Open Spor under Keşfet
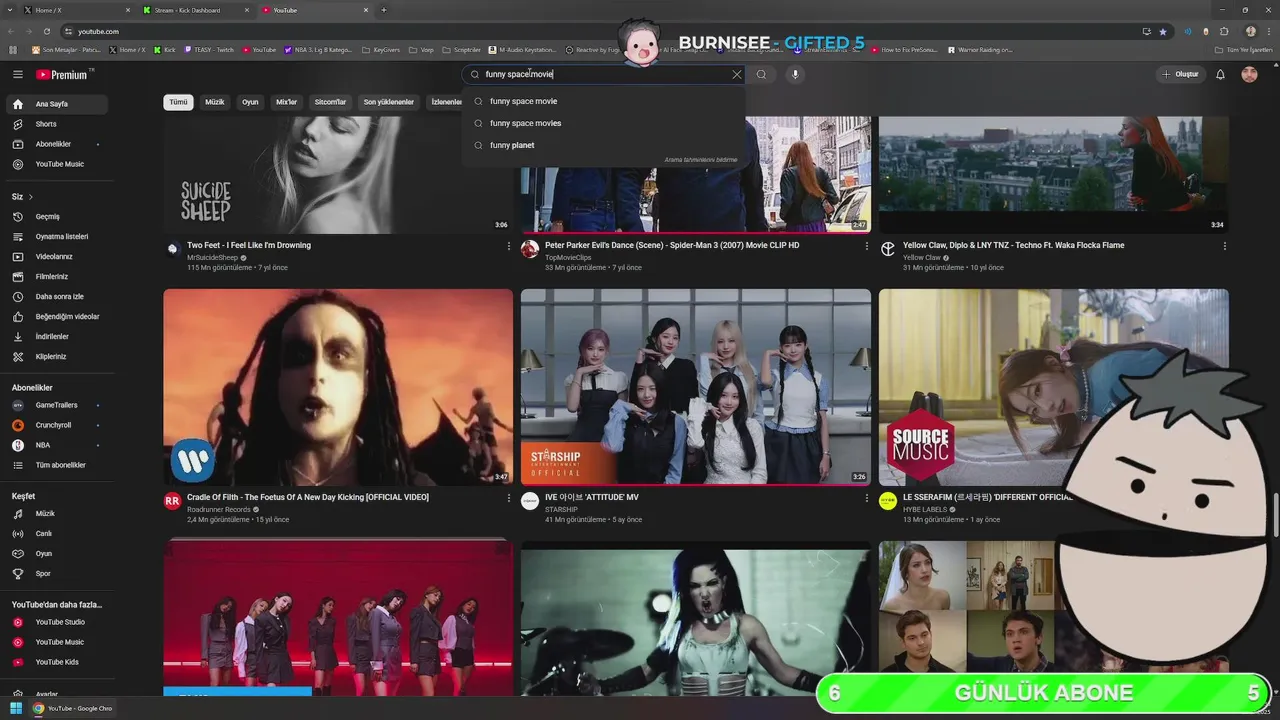The image size is (1280, 720). [x=56, y=574]
